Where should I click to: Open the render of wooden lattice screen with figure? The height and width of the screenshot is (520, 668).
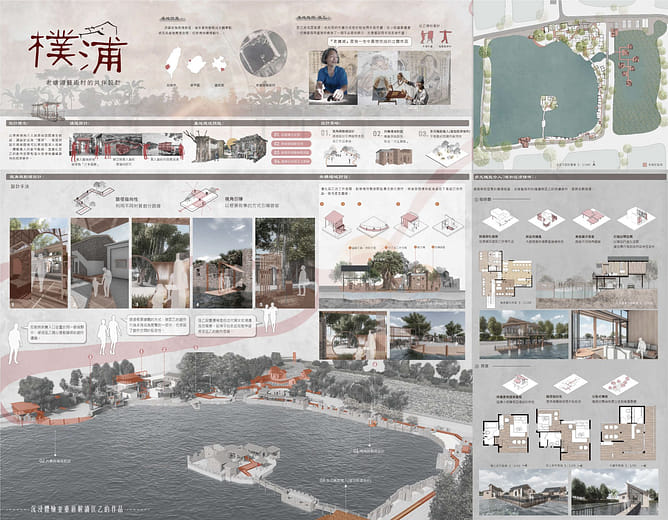click(285, 263)
